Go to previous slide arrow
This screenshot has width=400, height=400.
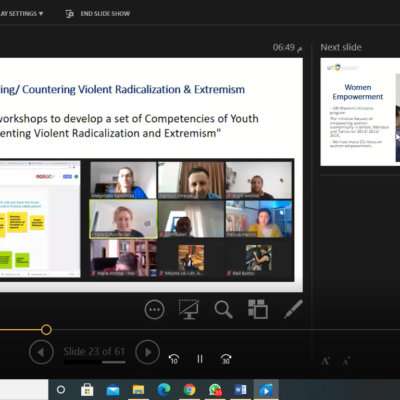pyautogui.click(x=41, y=352)
